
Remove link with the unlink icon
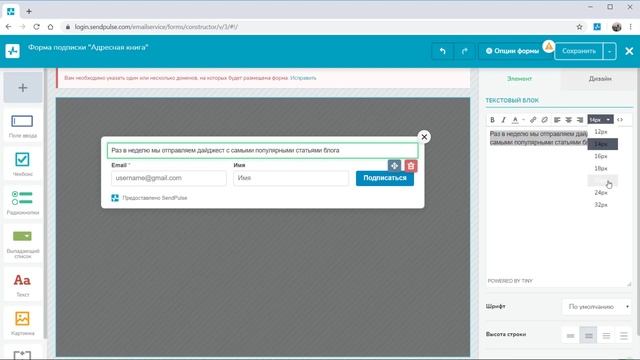pyautogui.click(x=544, y=120)
